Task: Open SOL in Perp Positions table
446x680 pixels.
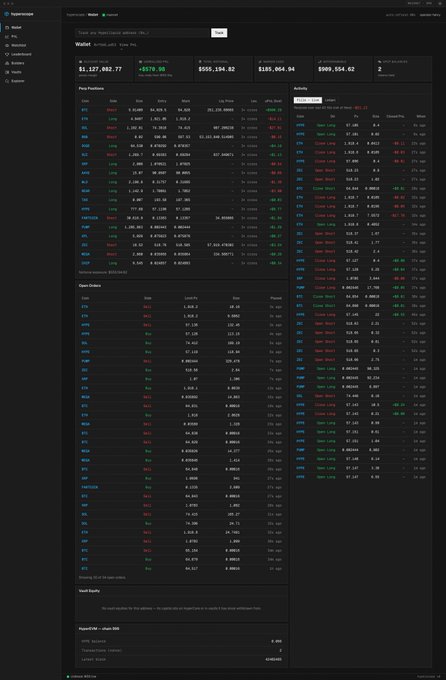Action: point(85,128)
